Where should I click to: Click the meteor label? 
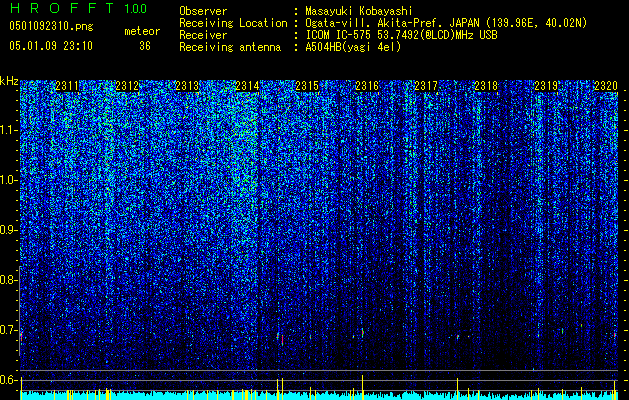point(142,31)
